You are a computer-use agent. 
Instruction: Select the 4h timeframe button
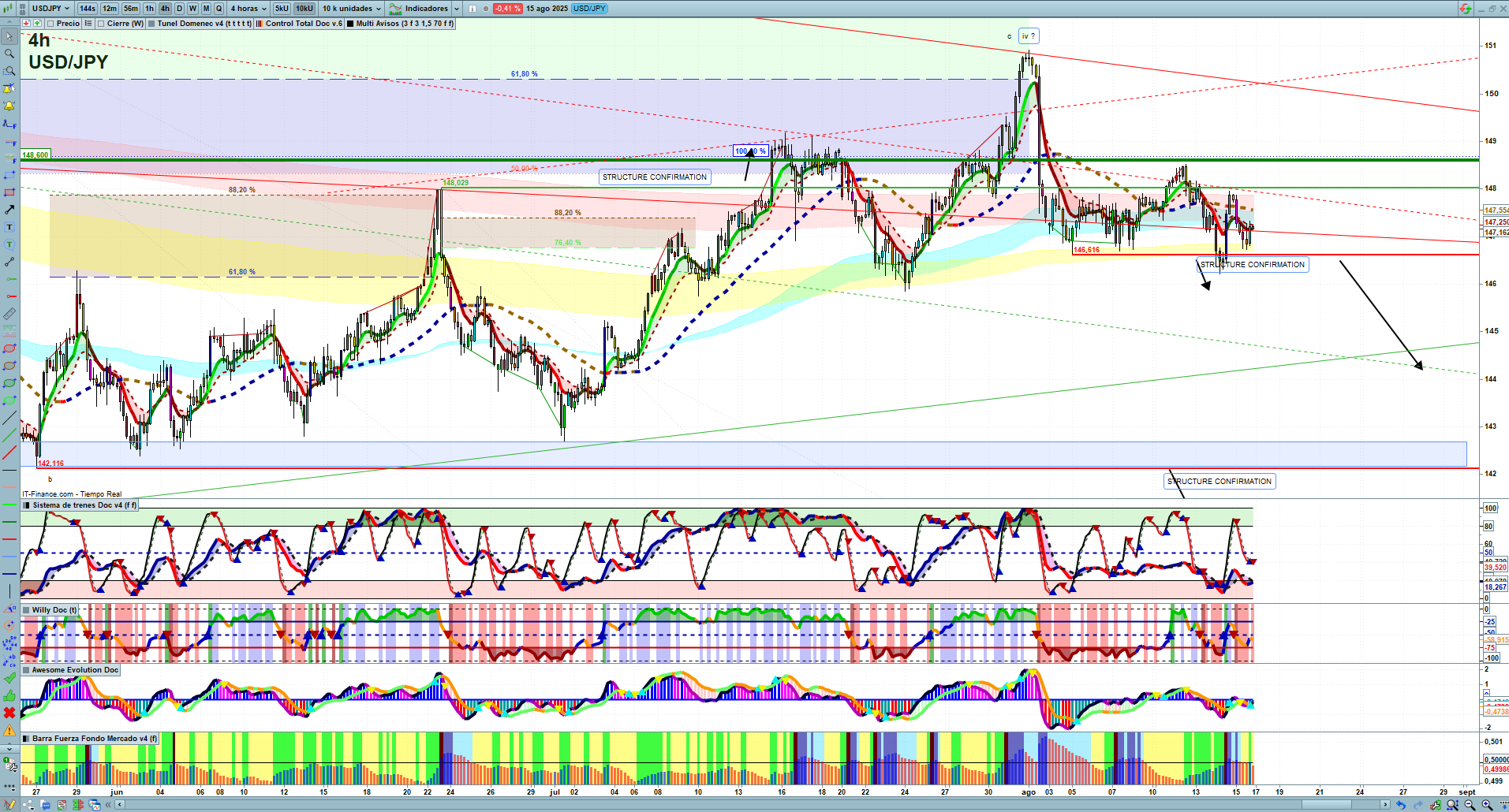165,9
